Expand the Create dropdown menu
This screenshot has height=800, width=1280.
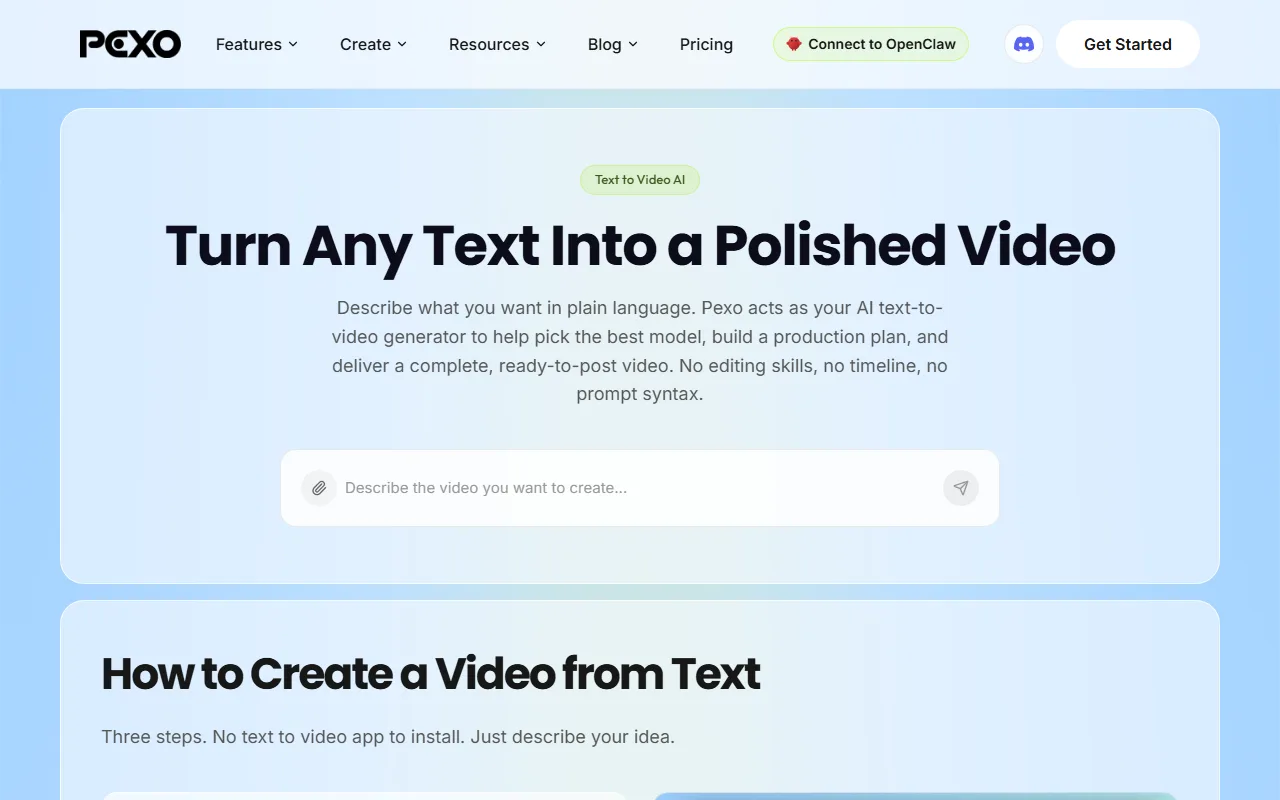(x=373, y=44)
